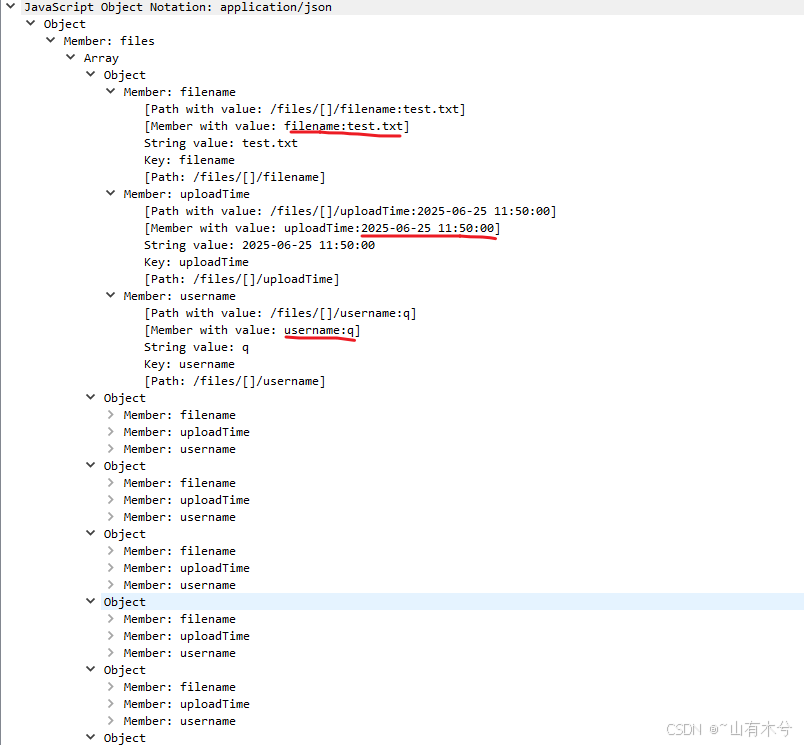The width and height of the screenshot is (804, 745).
Task: Select [Path with value: /files/[]/username:q] row
Action: [x=280, y=313]
